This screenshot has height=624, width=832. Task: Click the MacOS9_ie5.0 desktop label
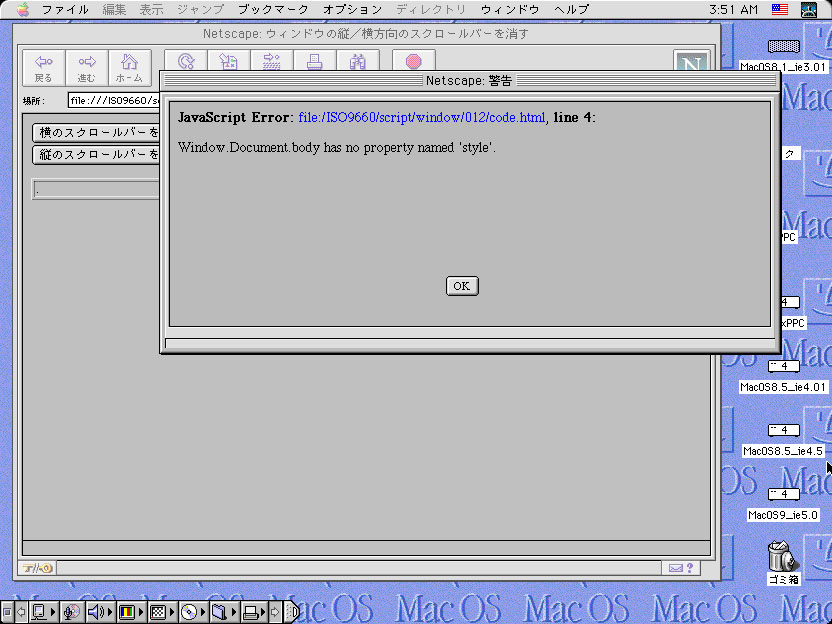(x=783, y=515)
